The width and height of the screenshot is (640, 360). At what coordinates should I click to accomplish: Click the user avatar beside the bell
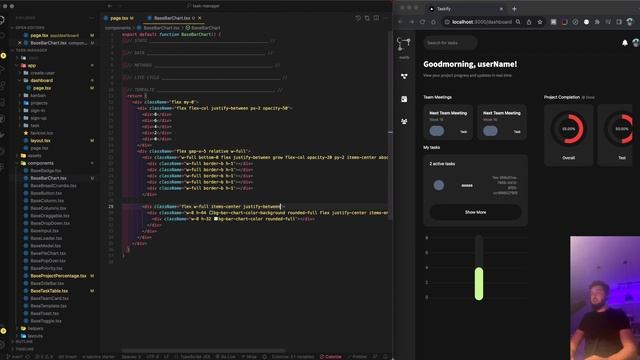(x=636, y=42)
